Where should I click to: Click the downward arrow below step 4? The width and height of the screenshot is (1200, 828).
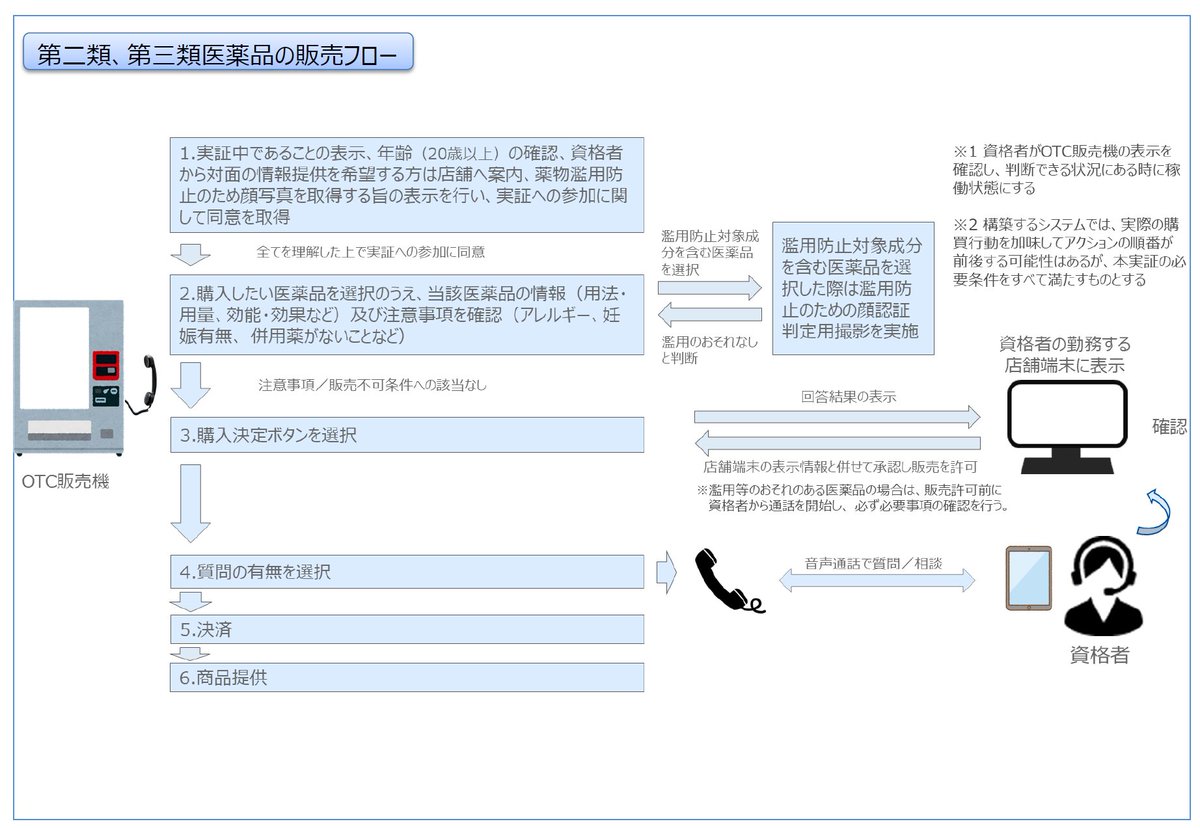pyautogui.click(x=190, y=601)
